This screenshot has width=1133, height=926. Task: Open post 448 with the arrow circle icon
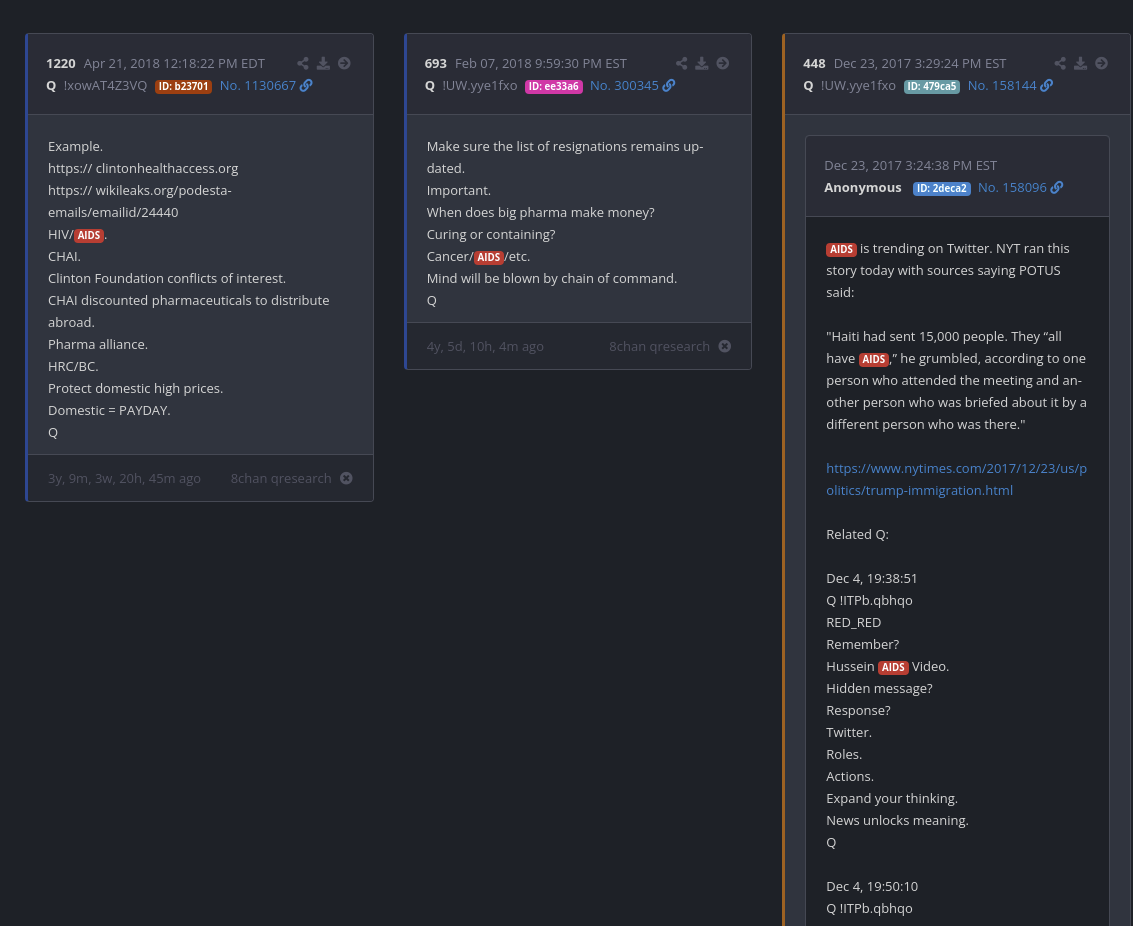[x=1101, y=64]
